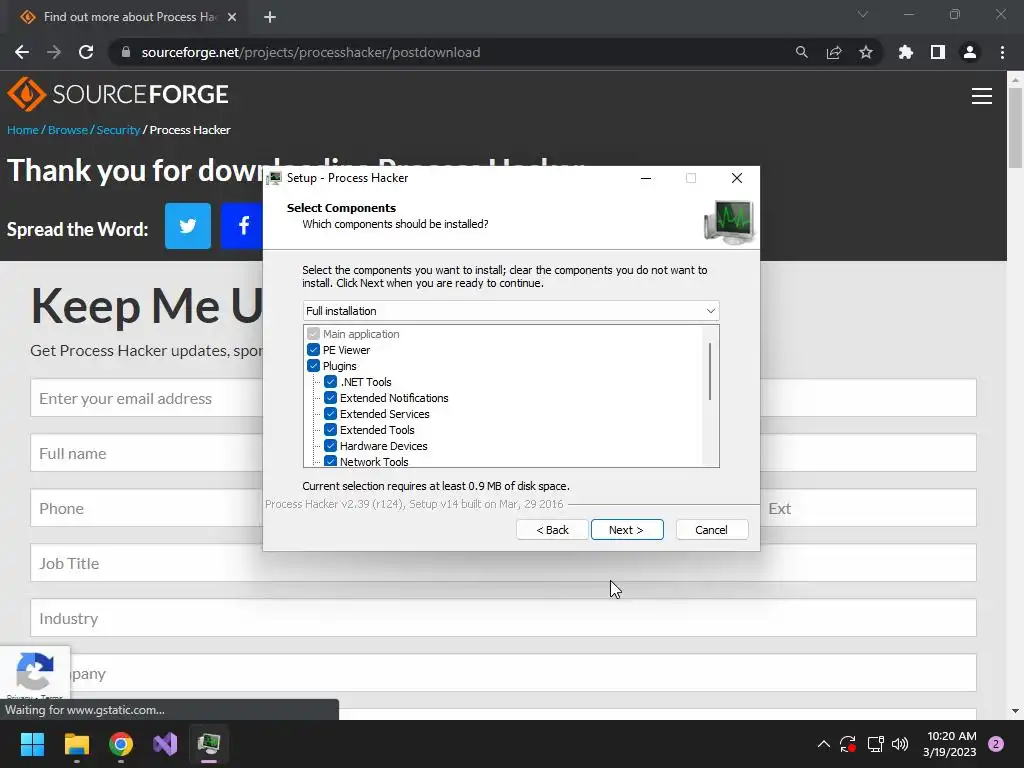Viewport: 1024px width, 768px height.
Task: Open File Explorer from taskbar
Action: [x=76, y=744]
